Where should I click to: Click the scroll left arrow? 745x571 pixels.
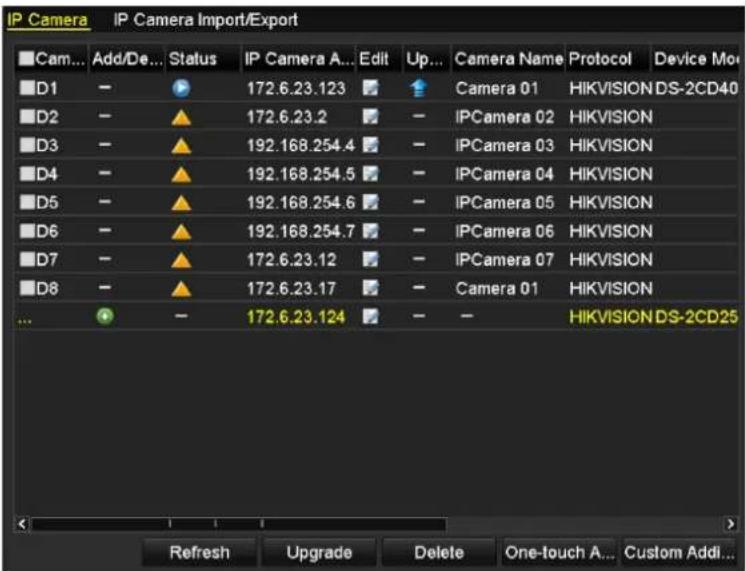click(22, 524)
